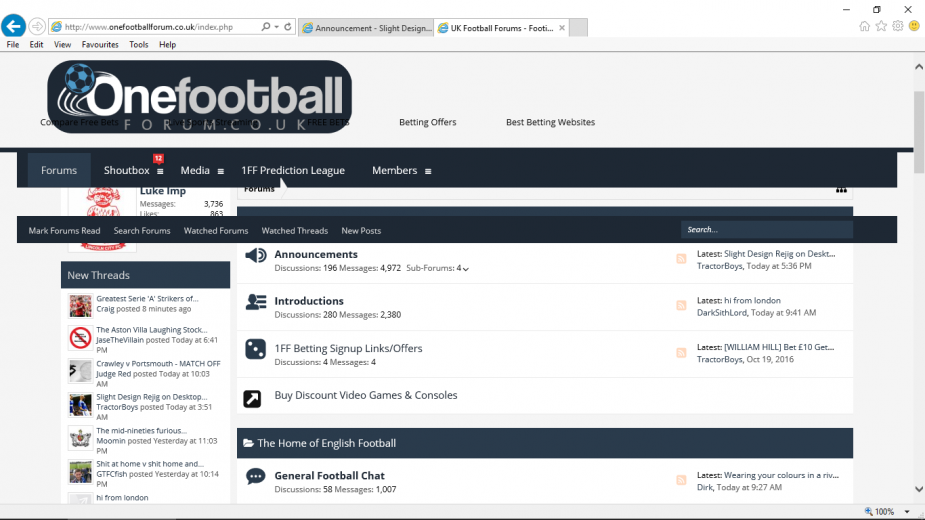Screen dimensions: 925x520
Task: Open the Tools menu
Action: tap(139, 44)
